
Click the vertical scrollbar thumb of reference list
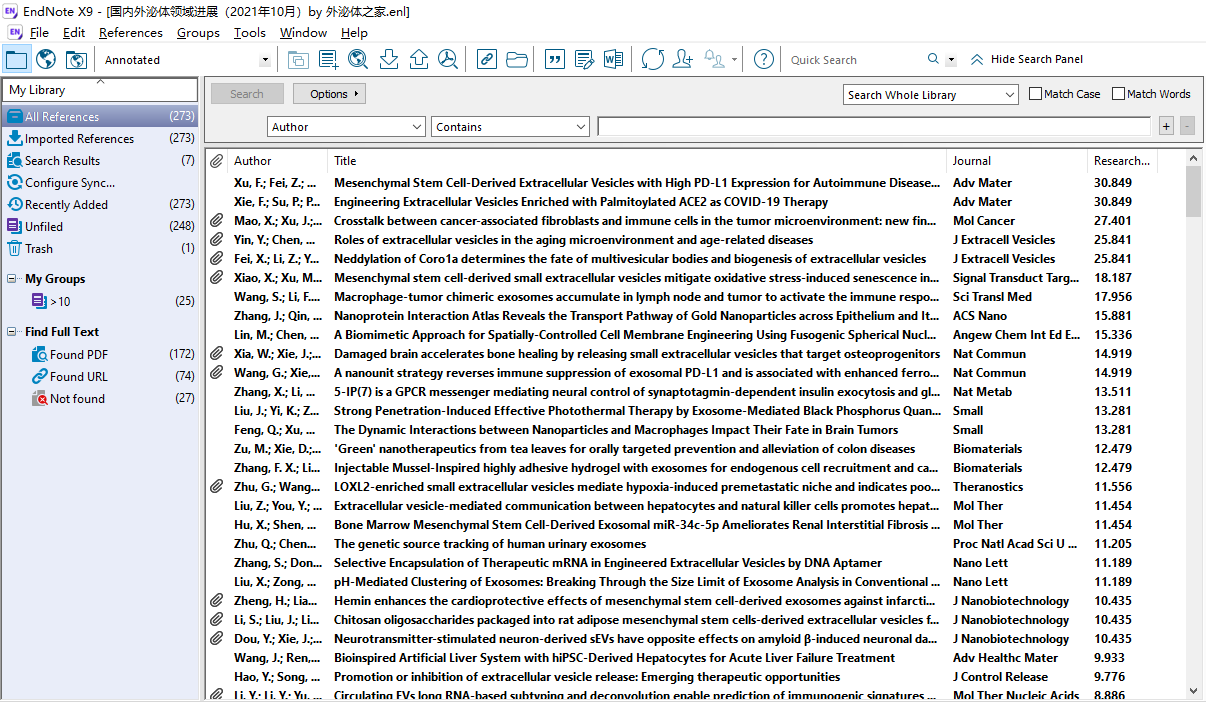1193,191
